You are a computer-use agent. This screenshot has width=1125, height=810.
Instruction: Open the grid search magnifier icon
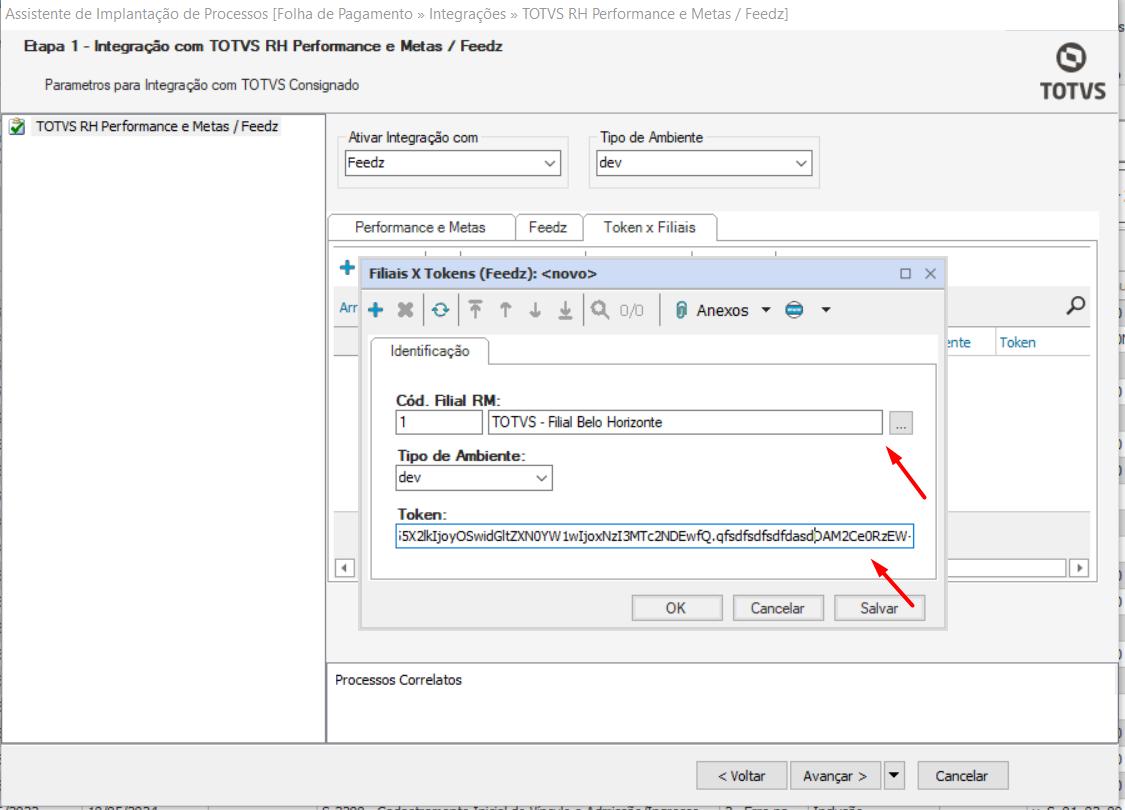point(1075,306)
